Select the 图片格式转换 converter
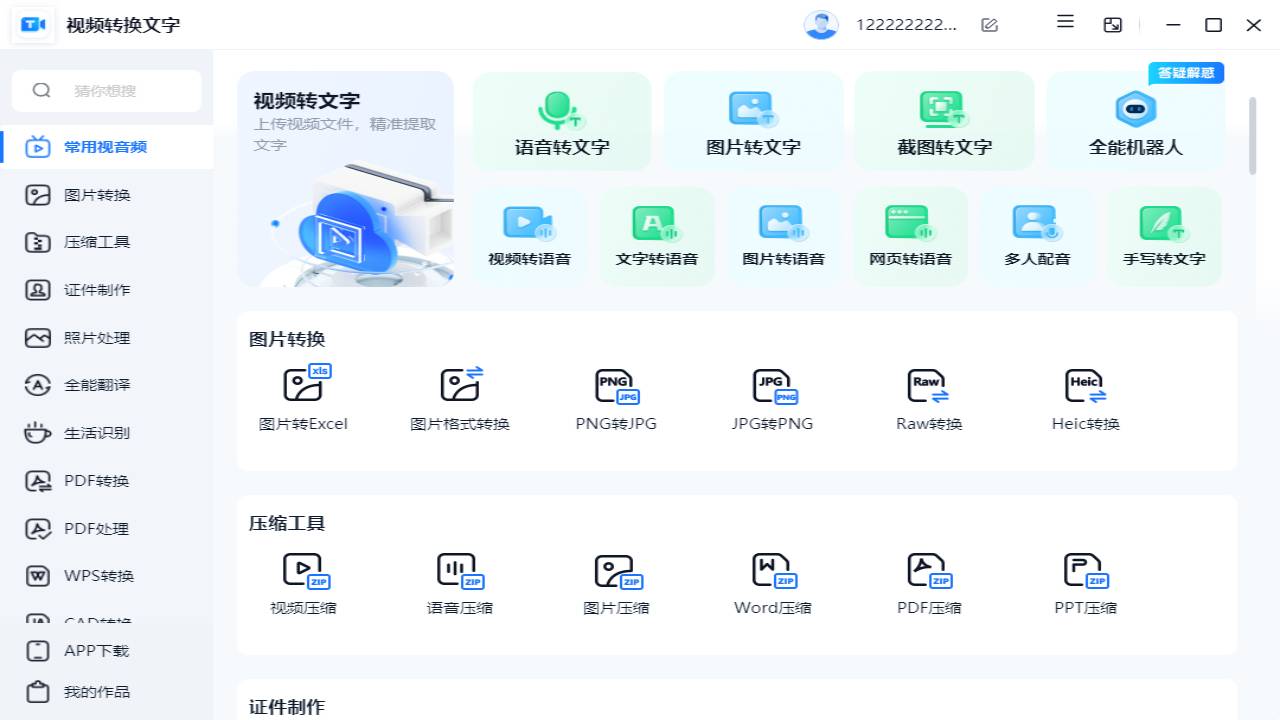Viewport: 1280px width, 720px height. (460, 398)
